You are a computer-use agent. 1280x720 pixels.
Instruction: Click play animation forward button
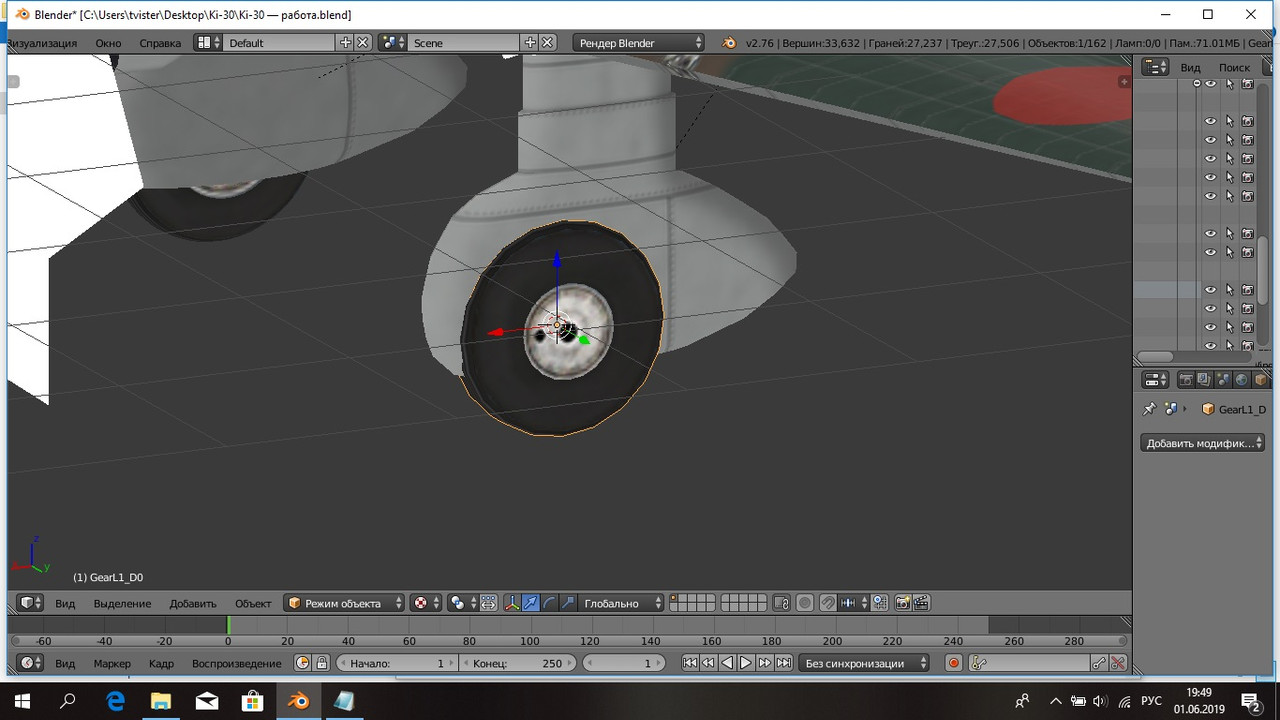coord(746,663)
